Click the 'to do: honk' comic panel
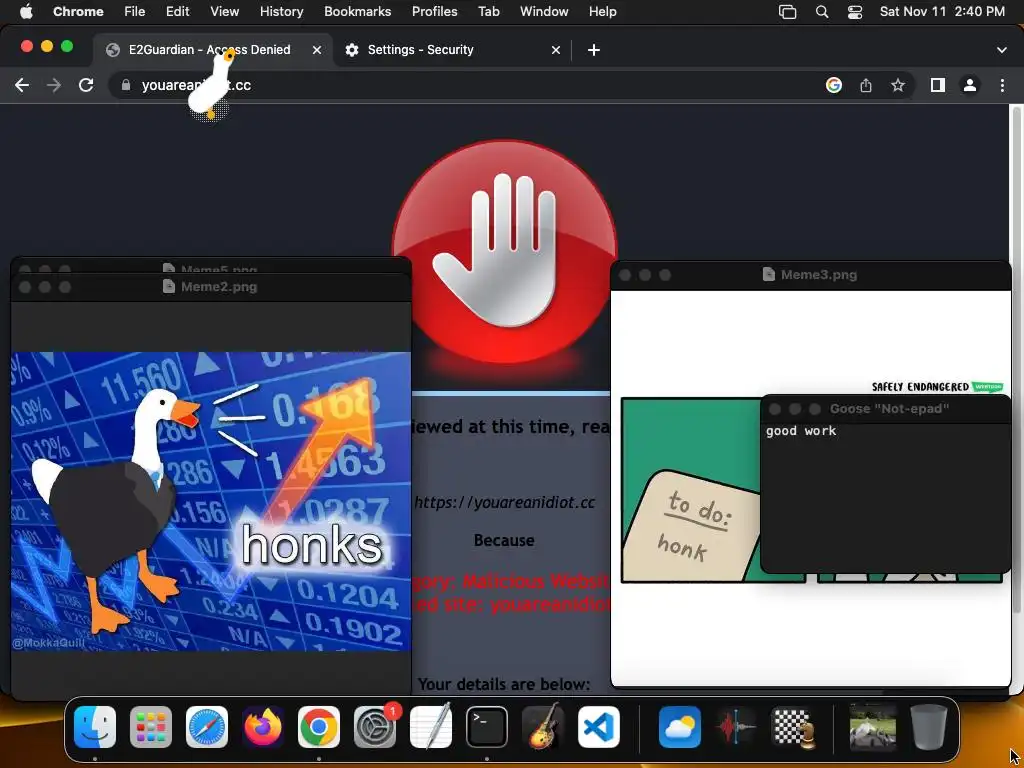 pyautogui.click(x=690, y=490)
